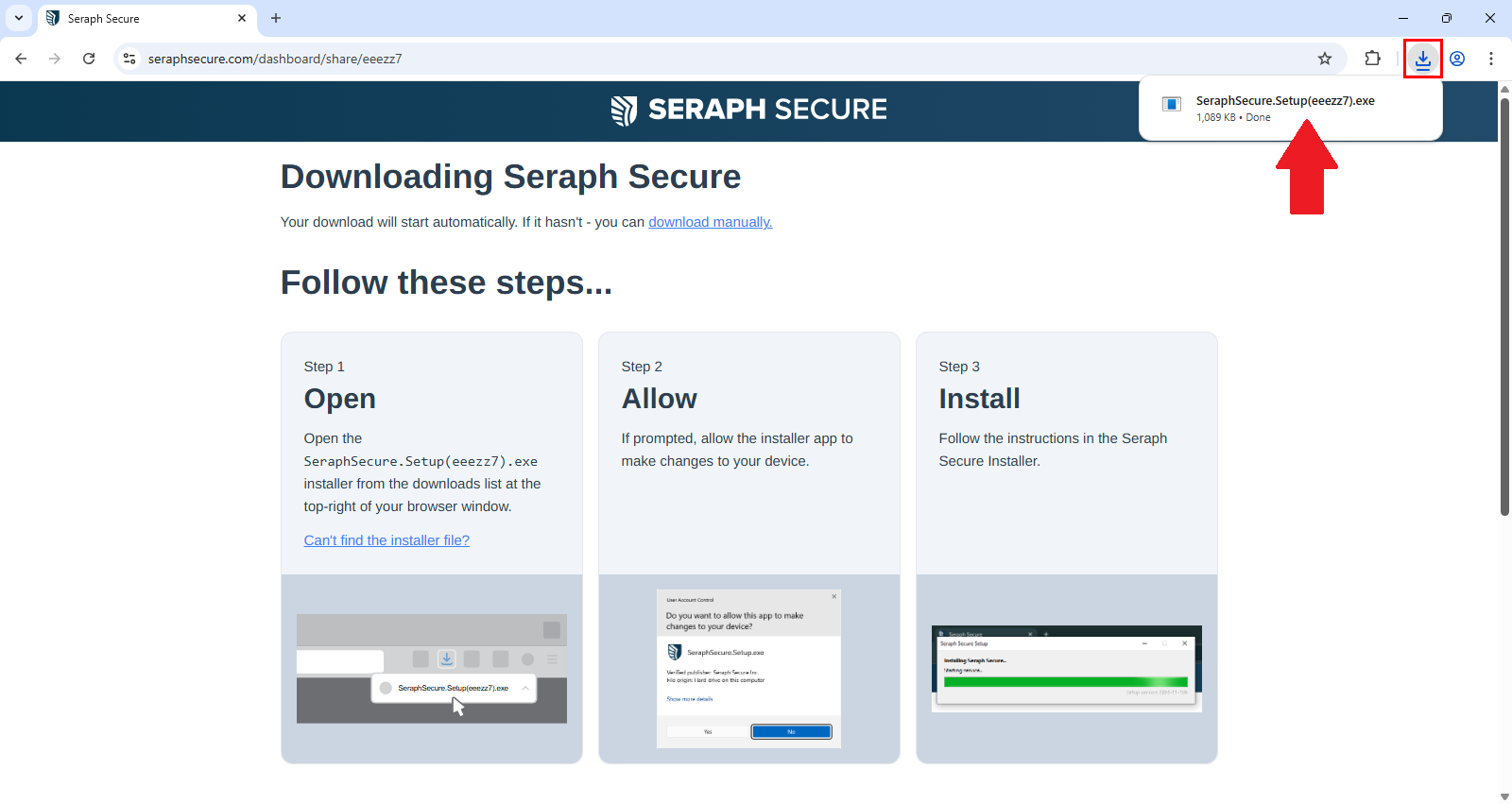Click the scrollbar down arrow

pos(1504,796)
